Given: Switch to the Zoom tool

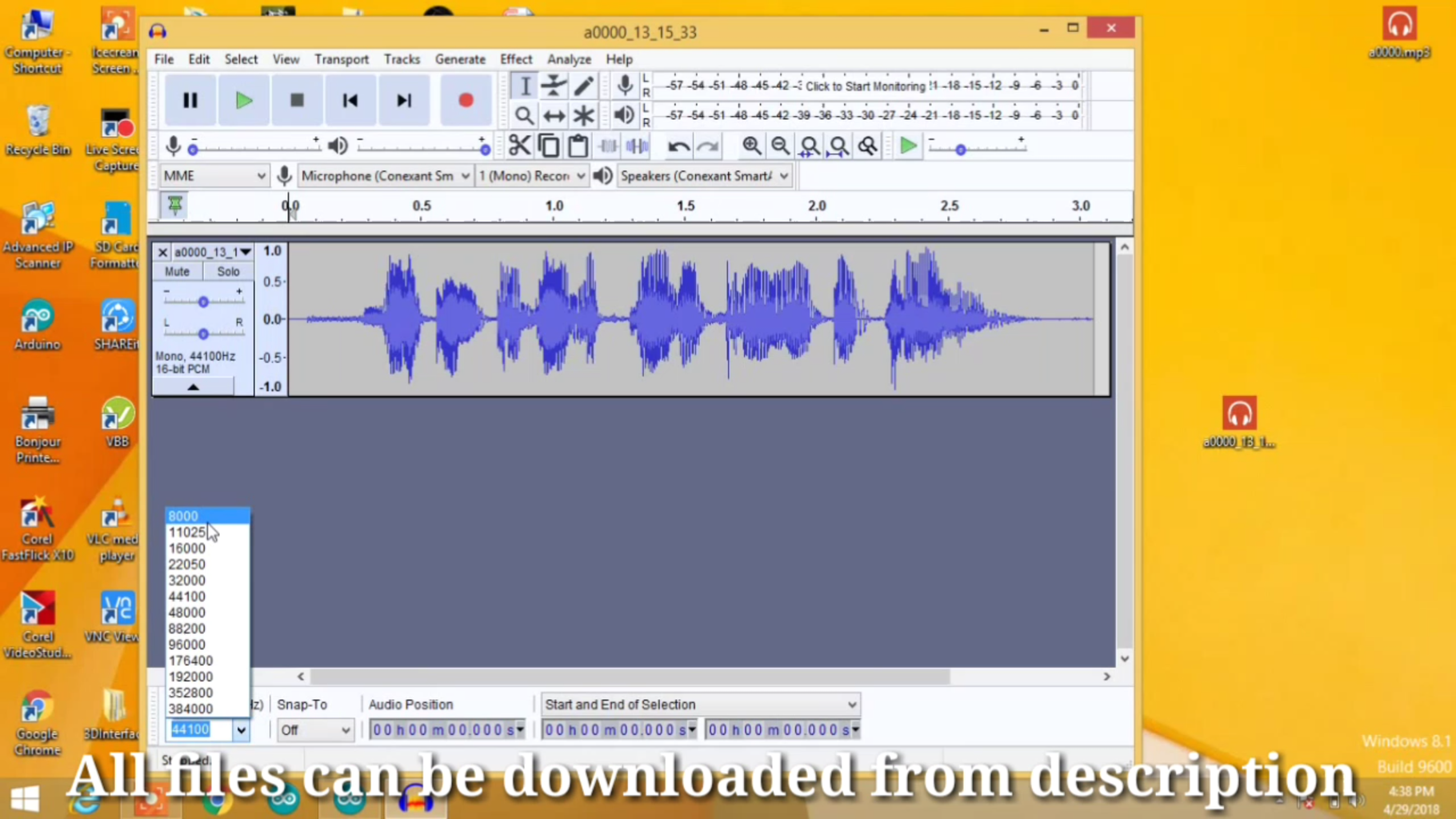Looking at the screenshot, I should pos(524,115).
